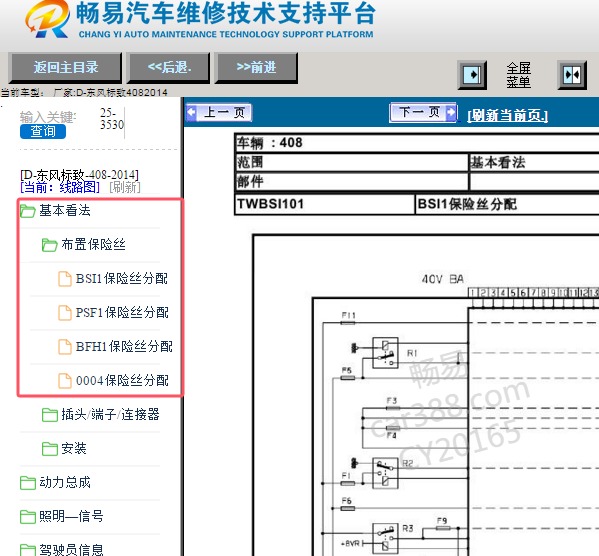Image resolution: width=599 pixels, height=556 pixels.
Task: Click the Chang Yi platform logo
Action: coord(47,19)
